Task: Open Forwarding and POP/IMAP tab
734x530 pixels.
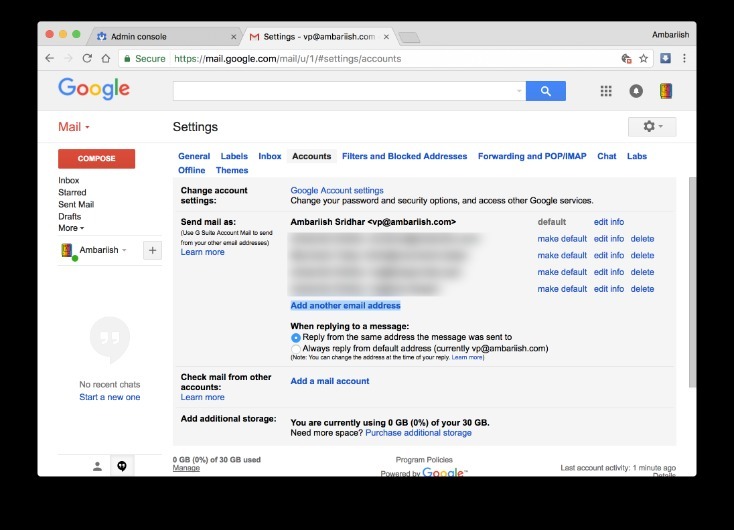Action: 532,156
